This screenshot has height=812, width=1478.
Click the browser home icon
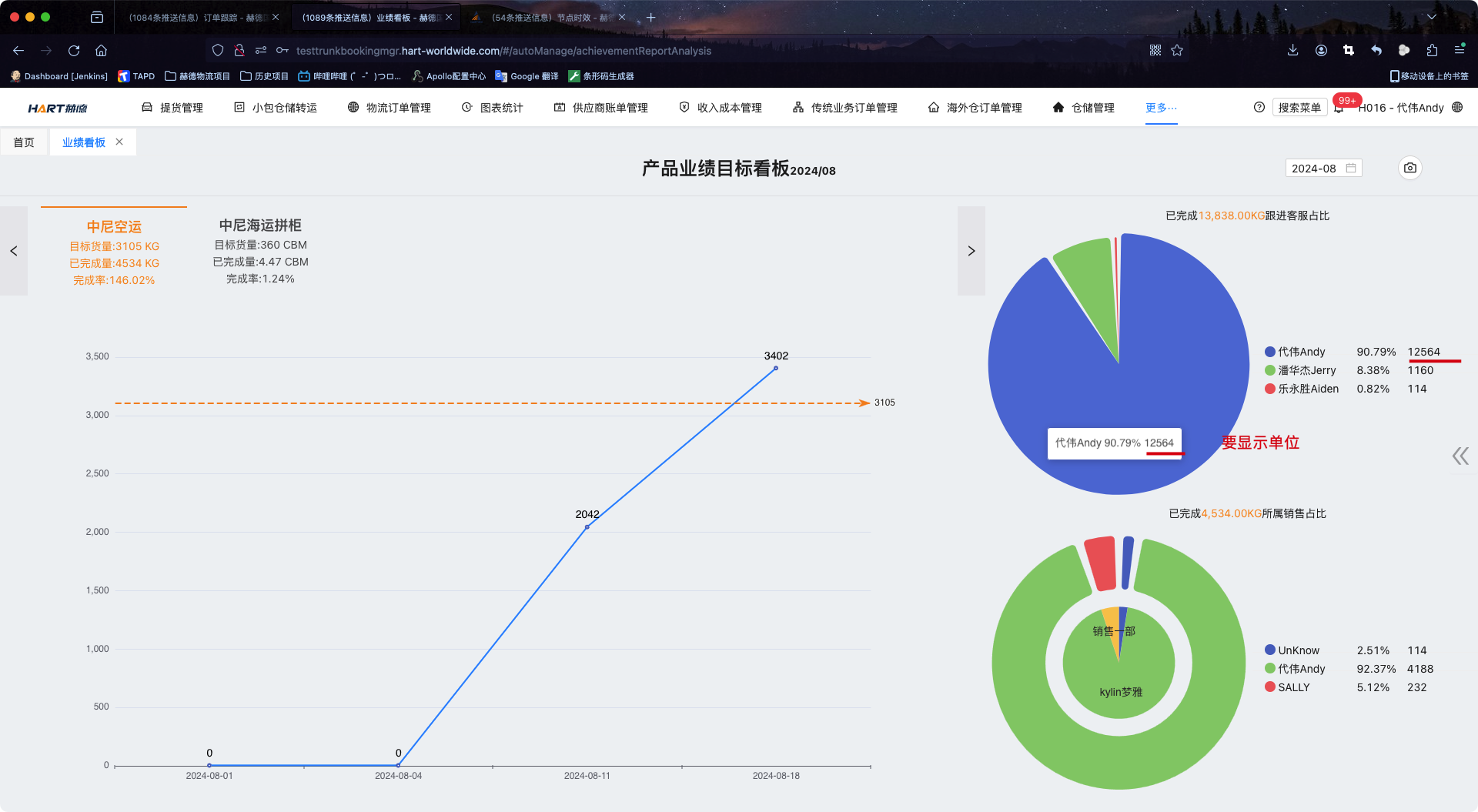[101, 51]
